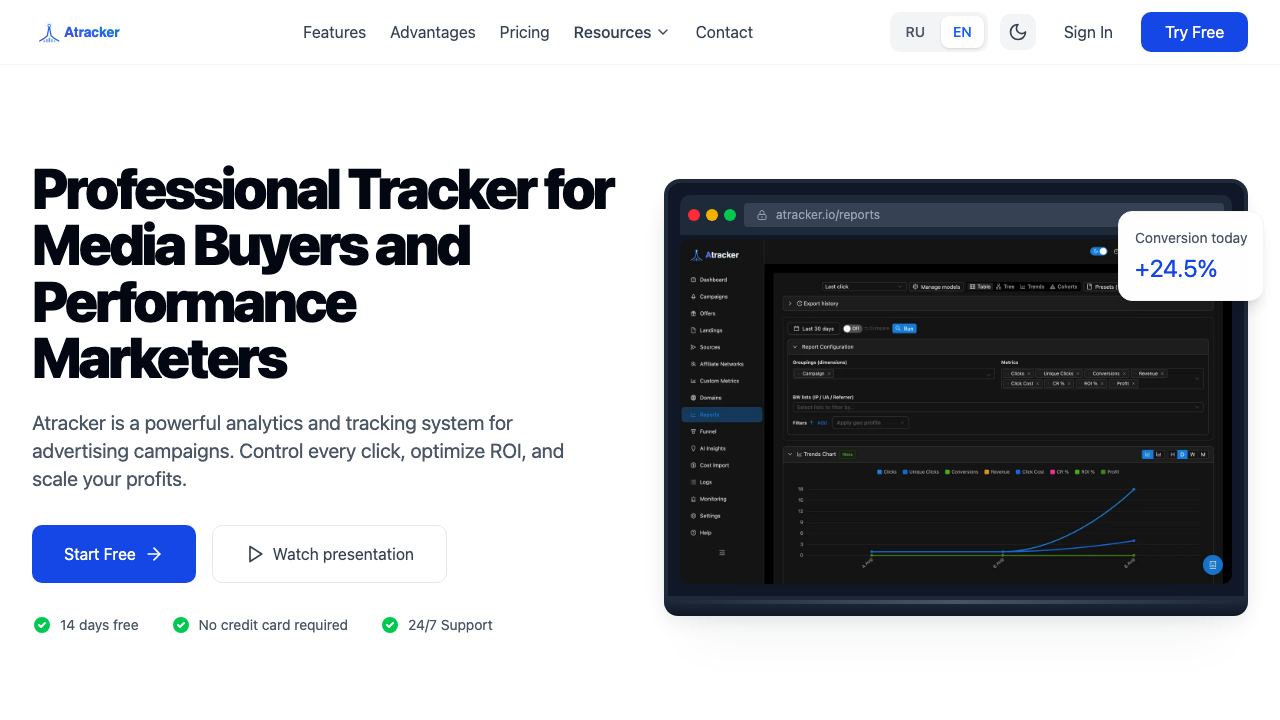Collapse the Trends Chart section
Image resolution: width=1280 pixels, height=720 pixels.
790,454
